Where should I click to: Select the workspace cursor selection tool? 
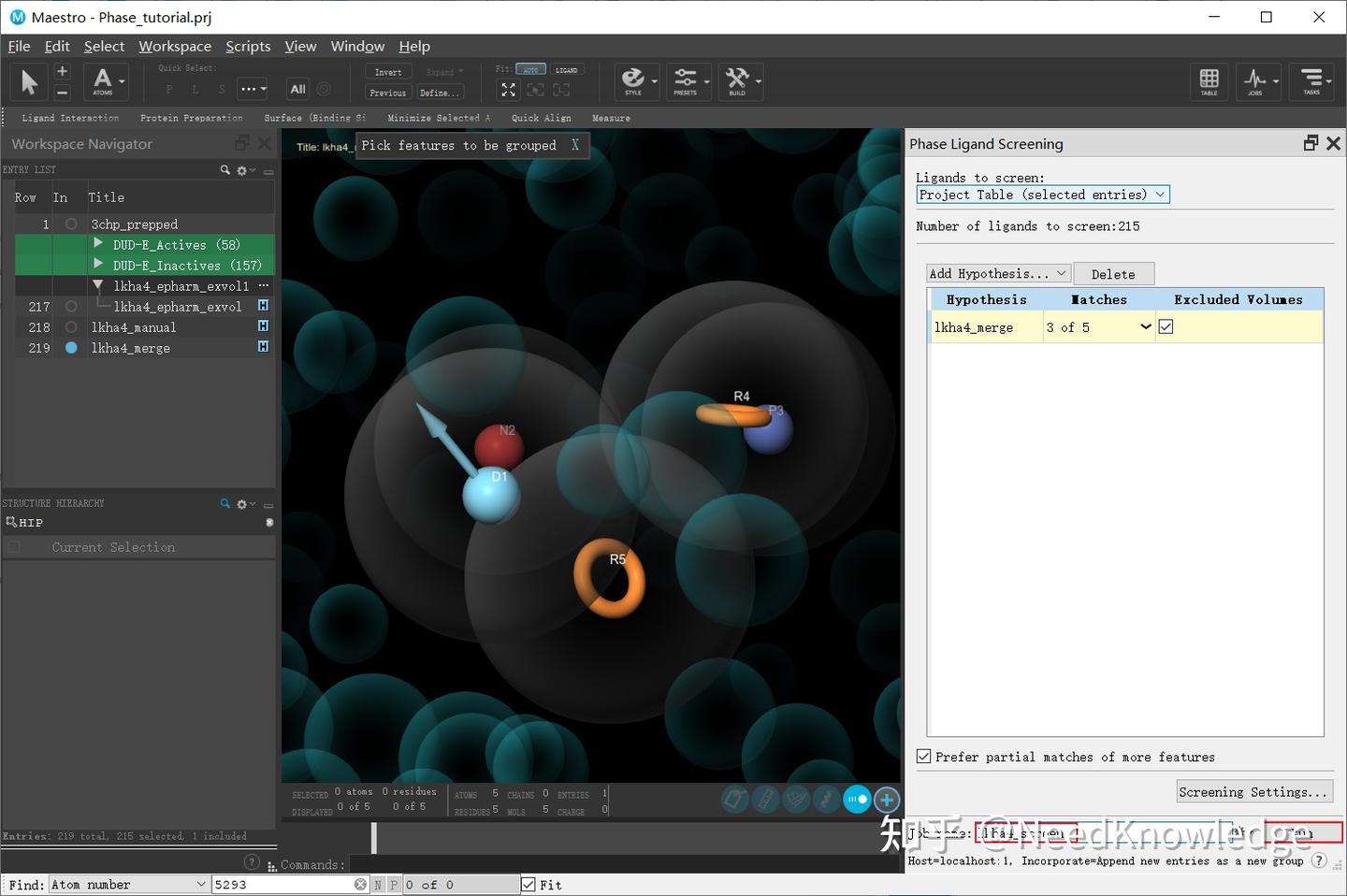(x=28, y=81)
